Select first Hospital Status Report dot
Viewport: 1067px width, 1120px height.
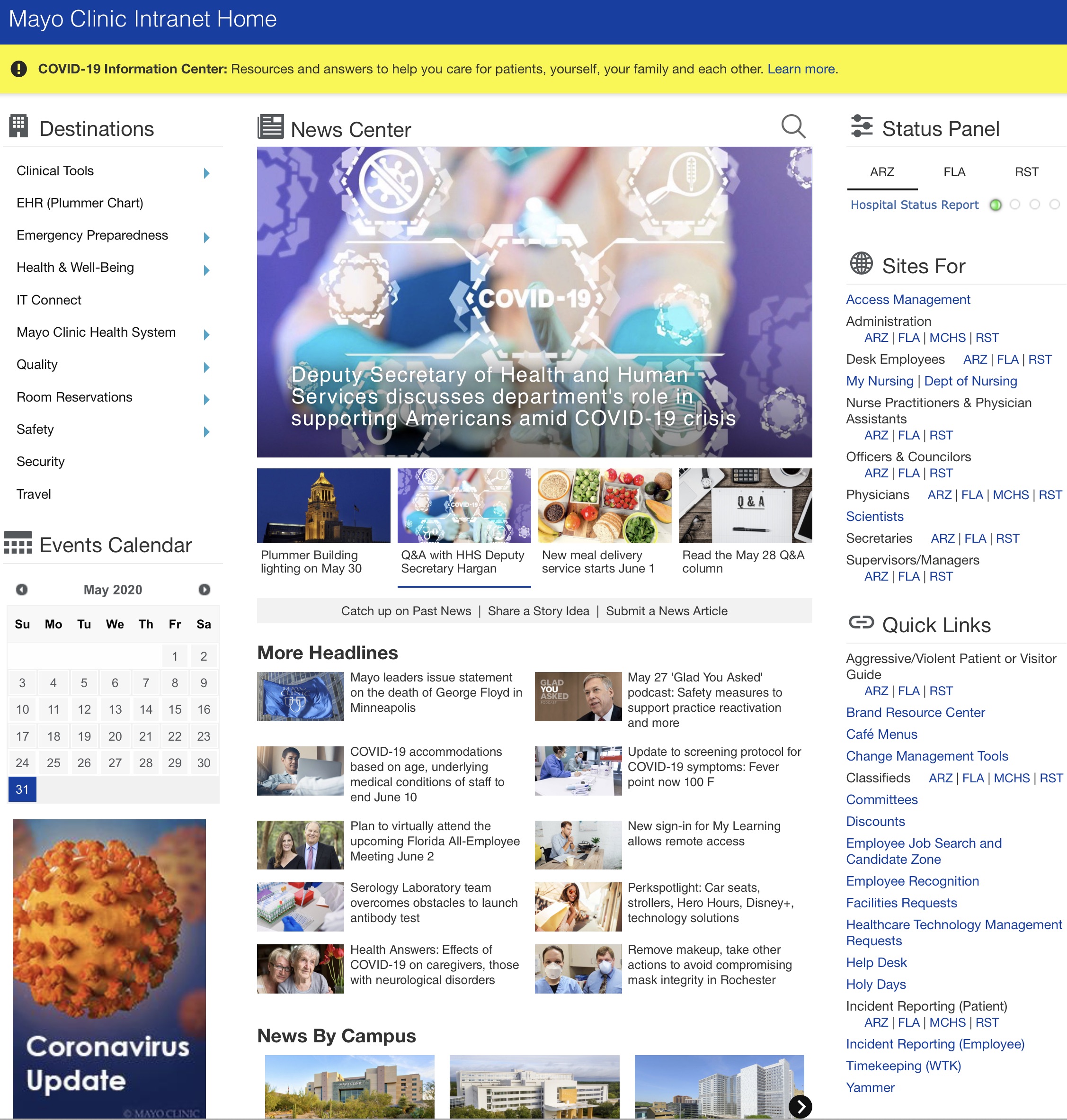(996, 205)
